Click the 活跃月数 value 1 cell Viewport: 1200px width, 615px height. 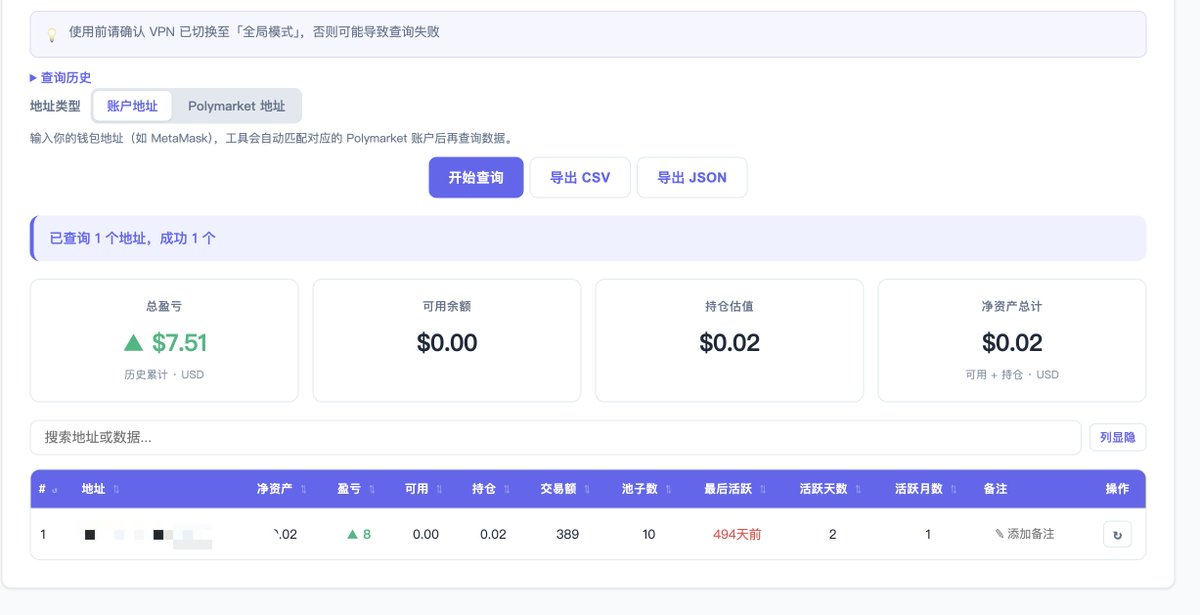pos(928,535)
